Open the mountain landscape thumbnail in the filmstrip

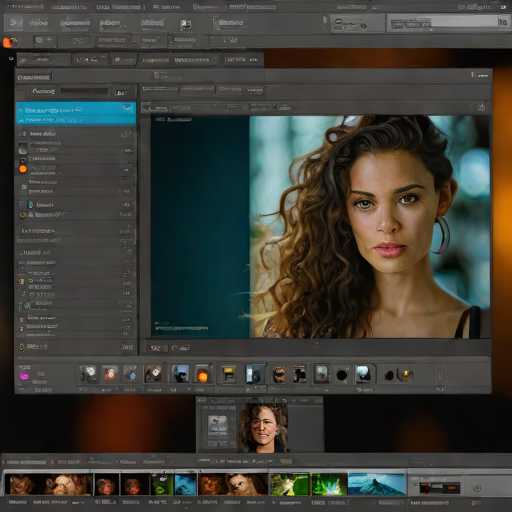377,485
